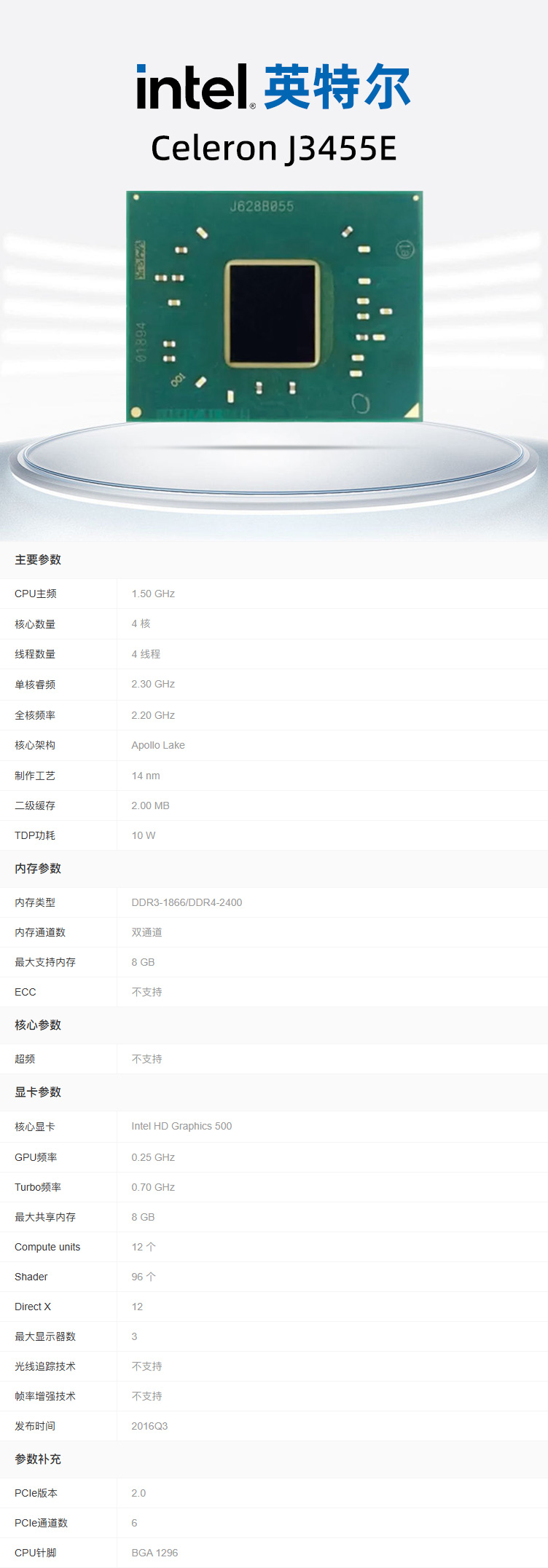Viewport: 548px width, 1568px height.
Task: Click the Direct X label
Action: click(33, 1307)
